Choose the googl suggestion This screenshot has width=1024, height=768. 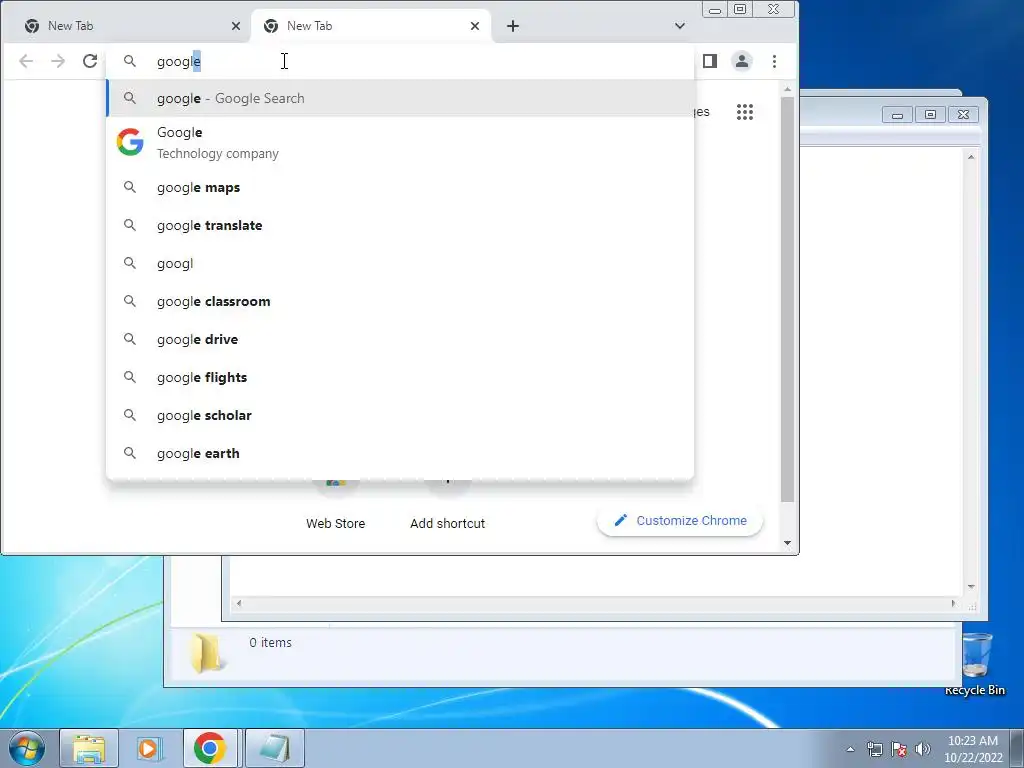point(400,264)
